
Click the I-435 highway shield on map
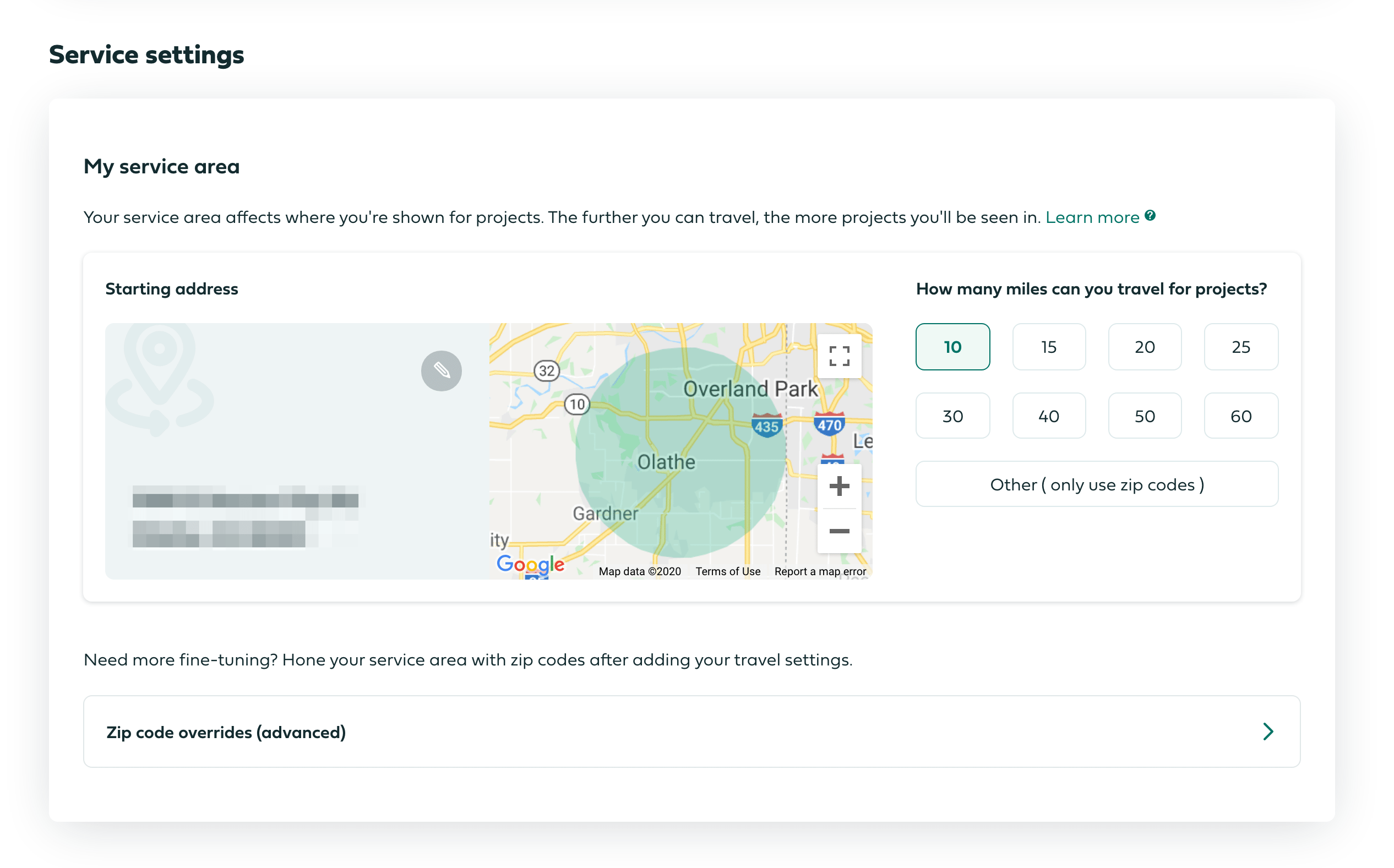pos(766,426)
